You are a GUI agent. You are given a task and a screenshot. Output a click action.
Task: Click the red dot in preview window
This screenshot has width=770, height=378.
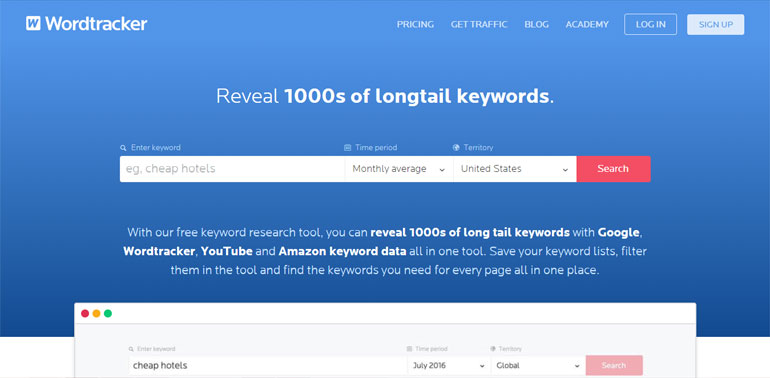pyautogui.click(x=85, y=313)
